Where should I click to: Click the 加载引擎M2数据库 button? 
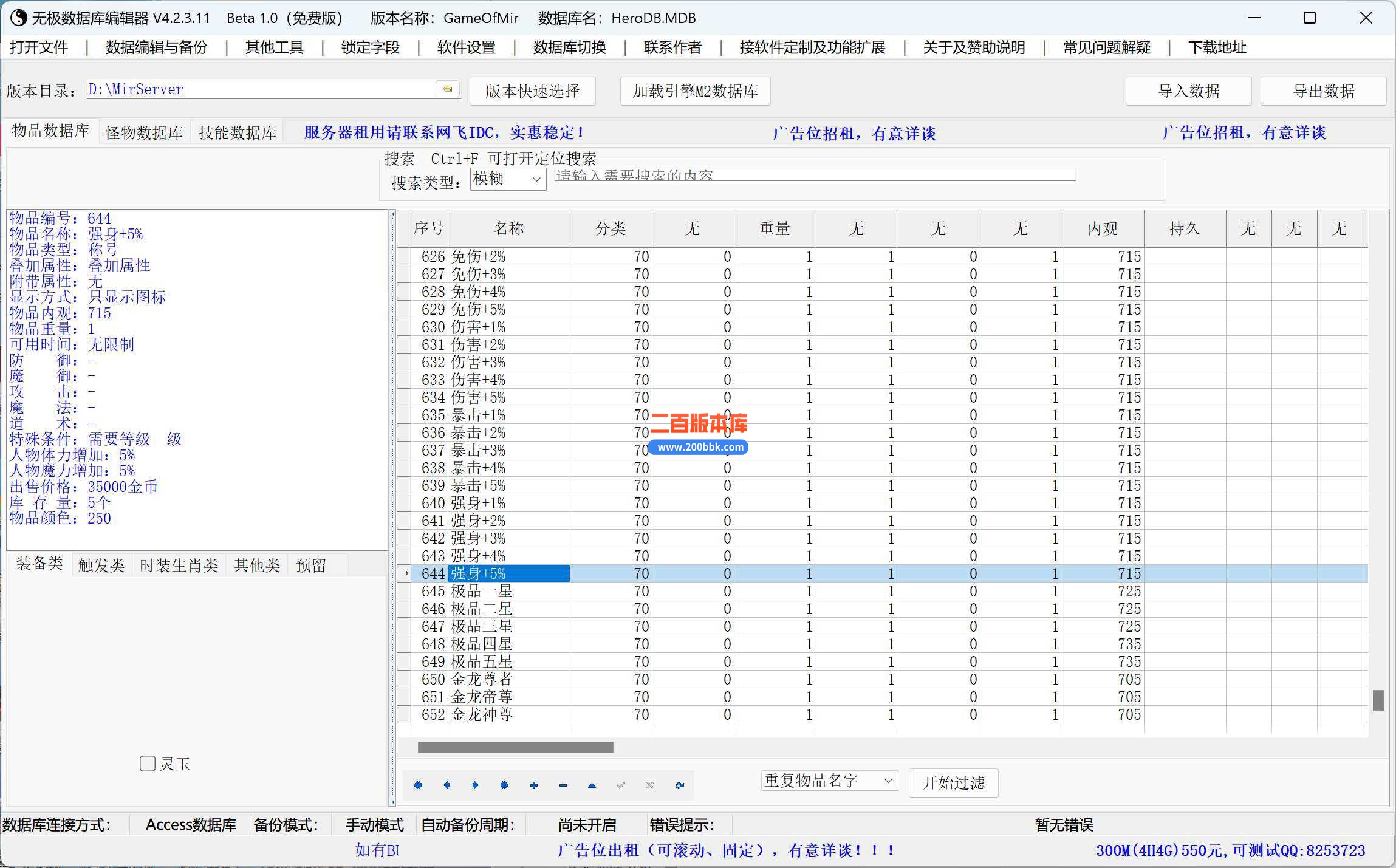pyautogui.click(x=696, y=91)
